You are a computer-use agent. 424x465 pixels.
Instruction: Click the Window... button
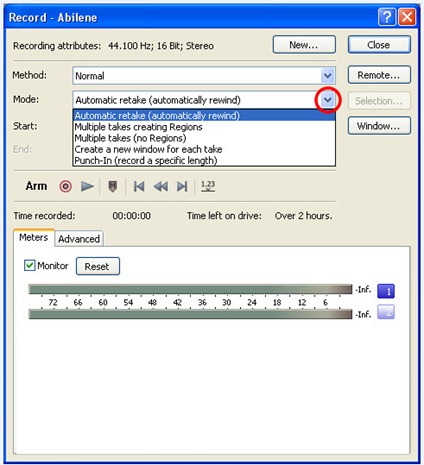click(379, 126)
